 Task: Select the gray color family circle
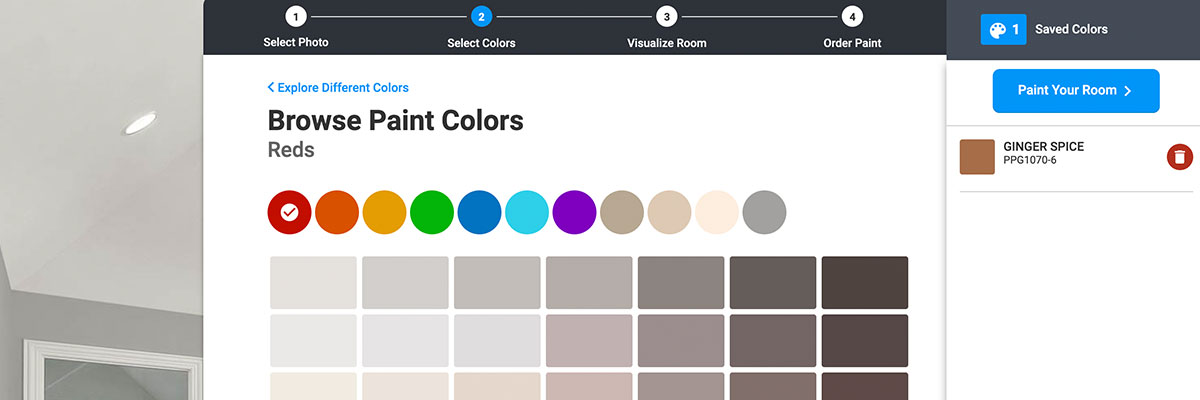pos(765,212)
